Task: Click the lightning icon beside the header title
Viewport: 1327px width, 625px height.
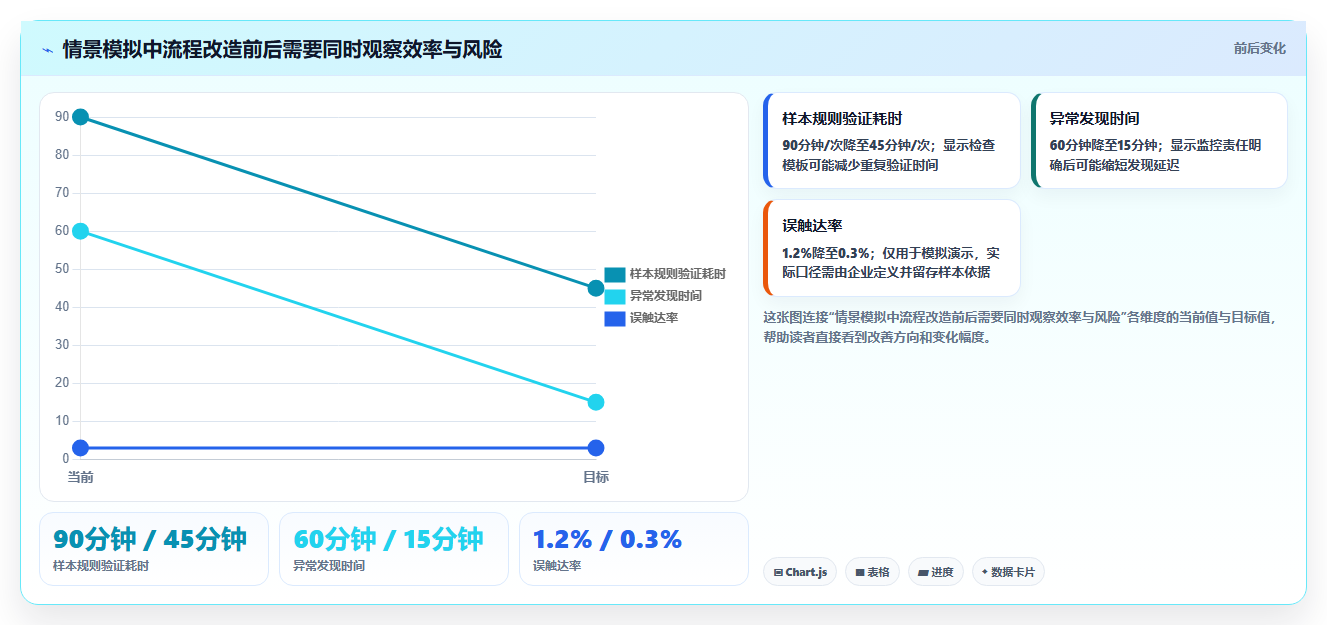Action: tap(47, 49)
